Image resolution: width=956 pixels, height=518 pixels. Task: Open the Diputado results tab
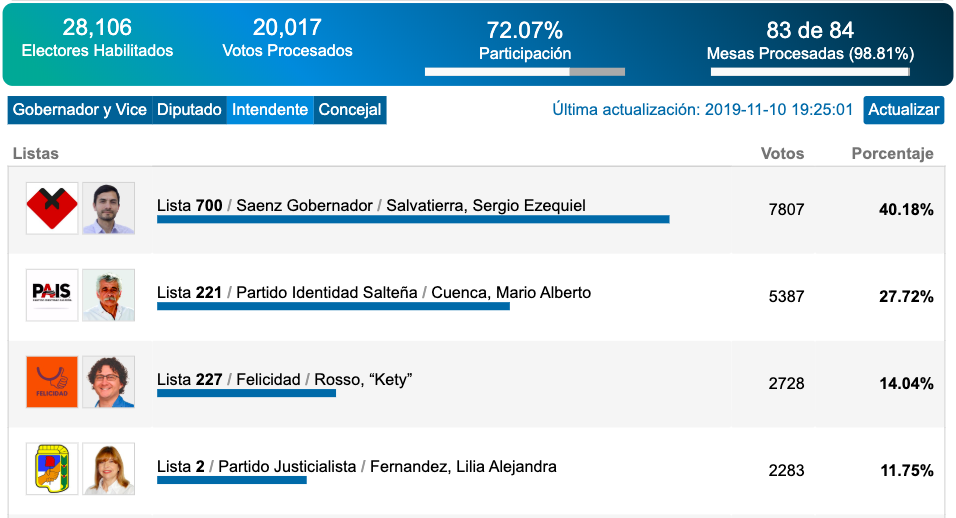[x=189, y=110]
